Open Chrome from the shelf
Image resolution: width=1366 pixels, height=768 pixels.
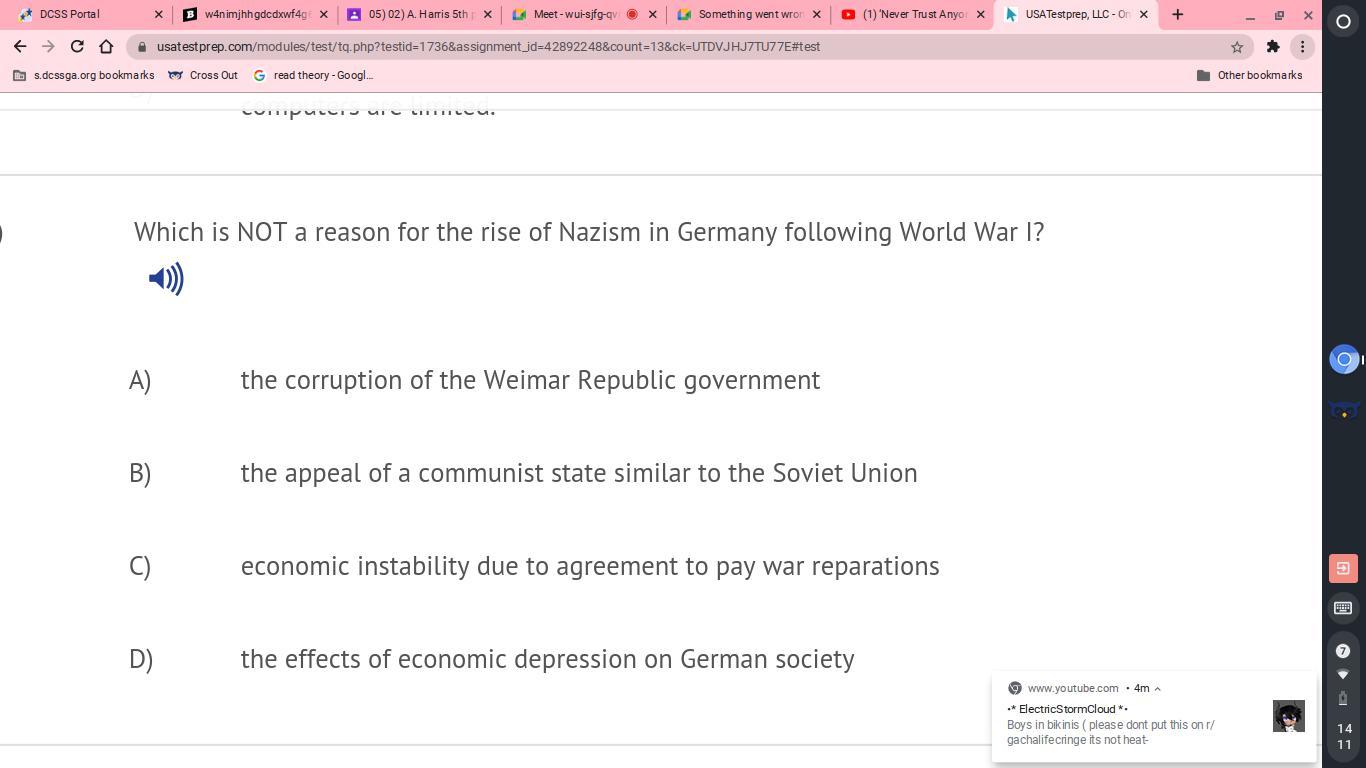(1344, 359)
